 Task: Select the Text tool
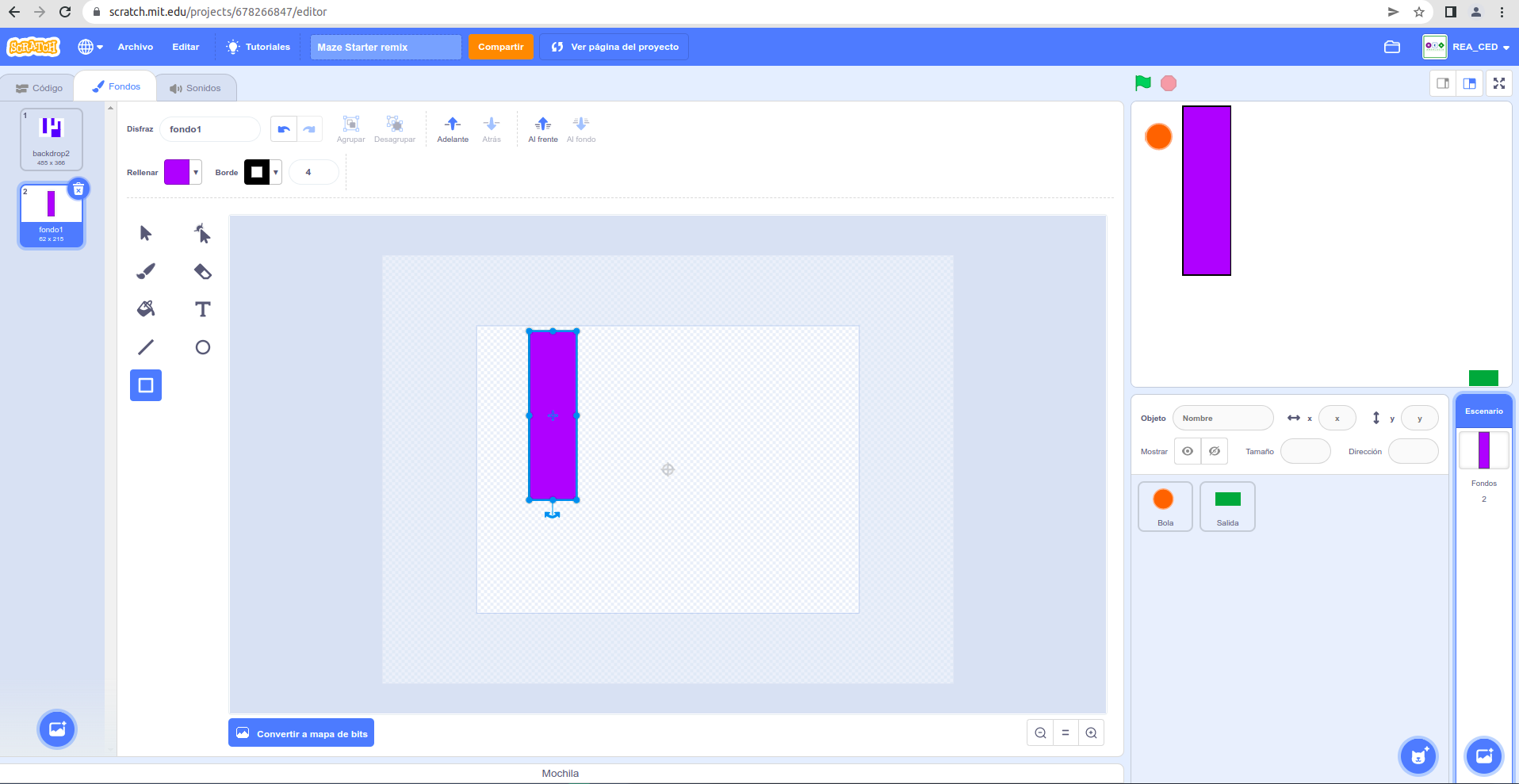coord(203,309)
